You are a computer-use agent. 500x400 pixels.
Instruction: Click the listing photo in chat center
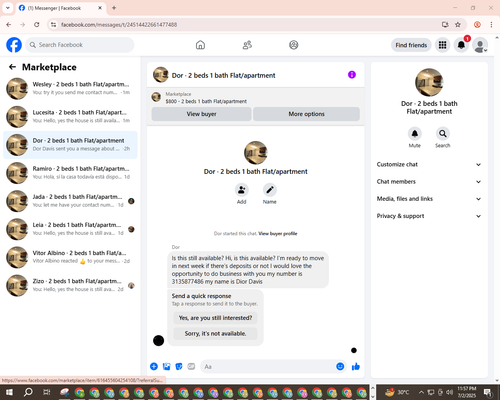click(x=256, y=153)
